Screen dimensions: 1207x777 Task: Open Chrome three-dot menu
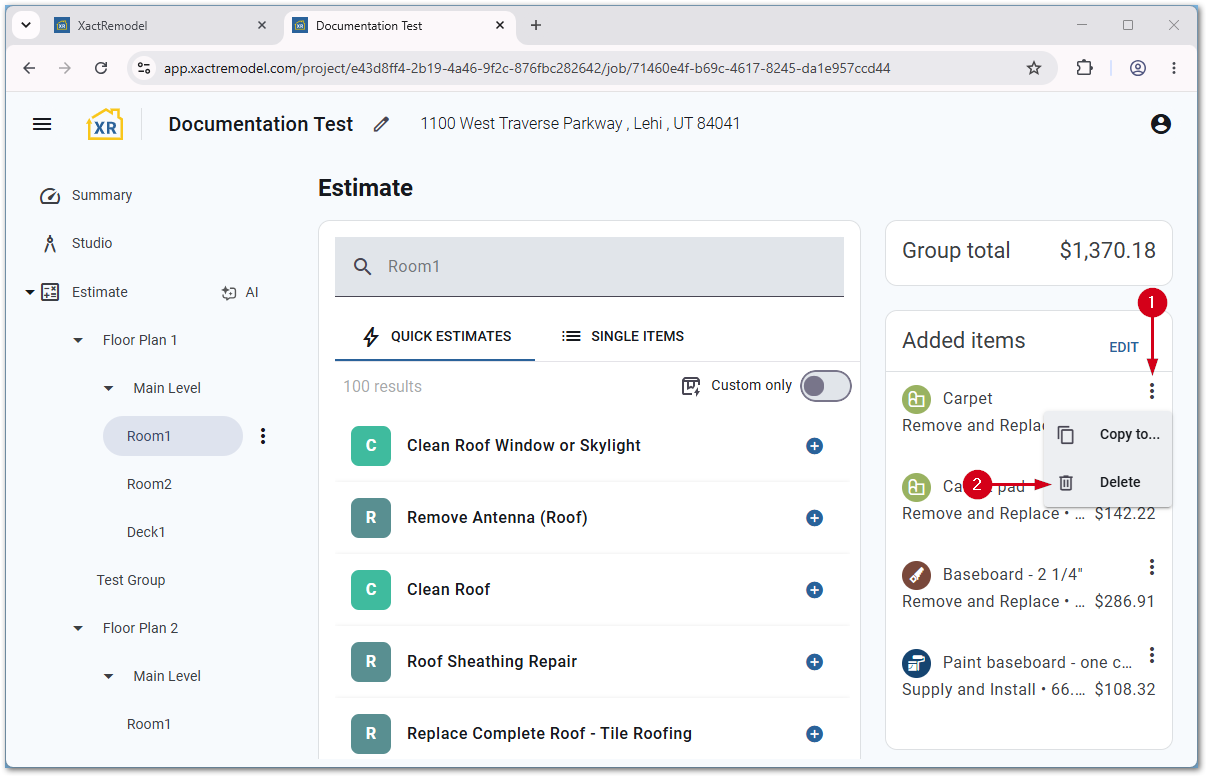click(1174, 68)
